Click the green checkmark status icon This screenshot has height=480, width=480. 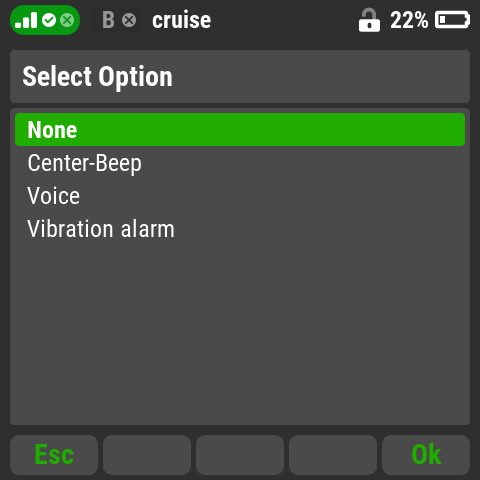[x=49, y=20]
